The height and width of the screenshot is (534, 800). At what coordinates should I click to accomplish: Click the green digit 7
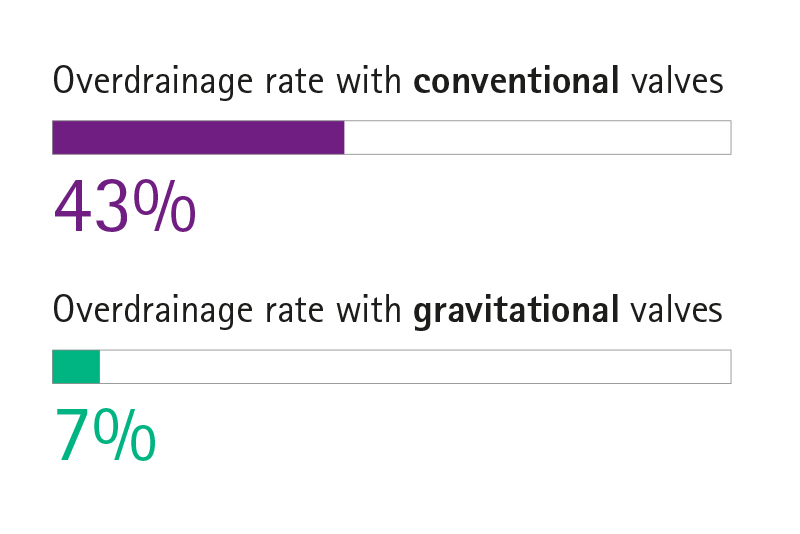click(72, 435)
